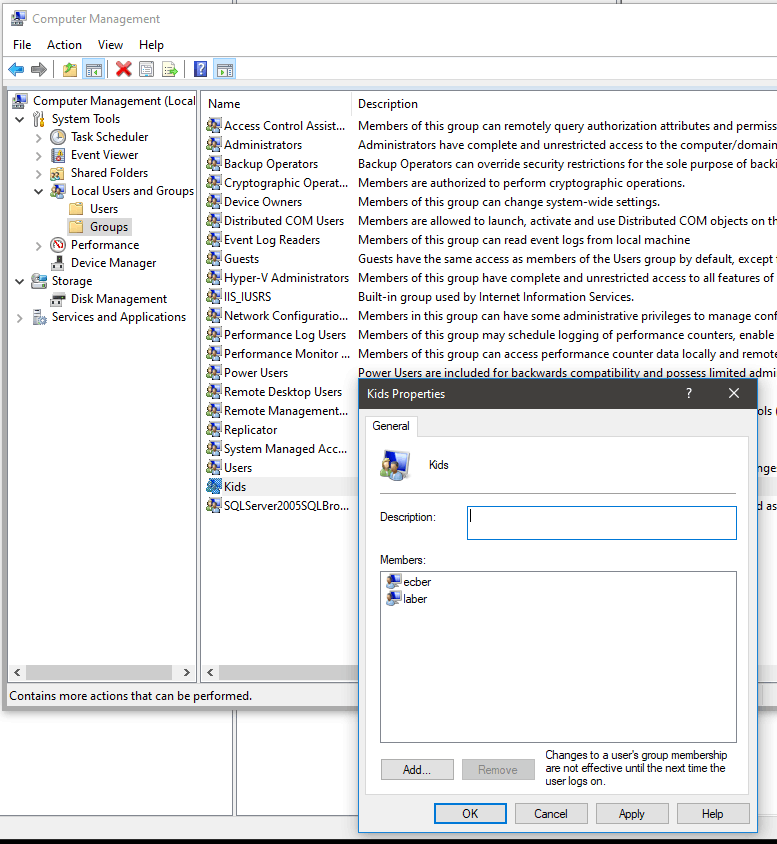The width and height of the screenshot is (777, 844).
Task: Collapse the System Tools node
Action: click(20, 119)
